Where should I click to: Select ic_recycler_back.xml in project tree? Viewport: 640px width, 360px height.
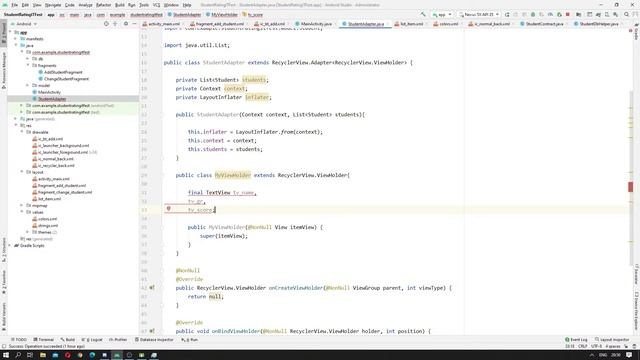pyautogui.click(x=53, y=166)
